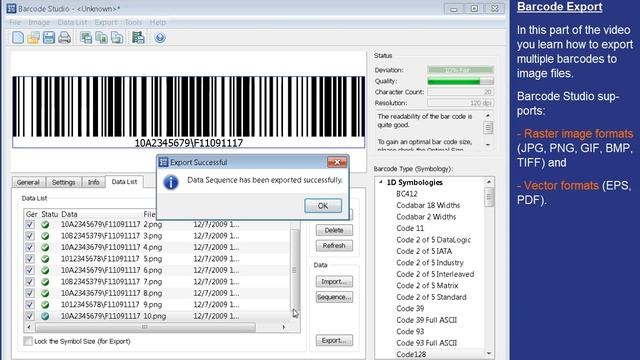The width and height of the screenshot is (640, 360).
Task: Click the toolbar icon just right of Print
Action: [x=86, y=38]
